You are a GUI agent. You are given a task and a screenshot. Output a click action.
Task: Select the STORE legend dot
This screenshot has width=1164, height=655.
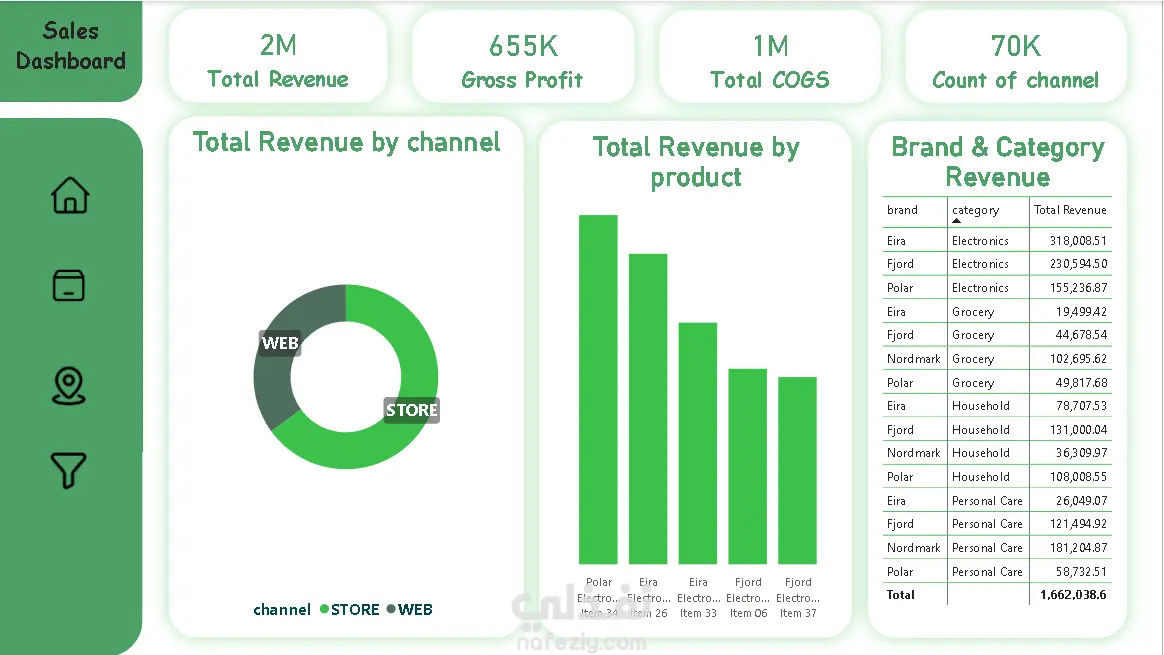[x=324, y=609]
